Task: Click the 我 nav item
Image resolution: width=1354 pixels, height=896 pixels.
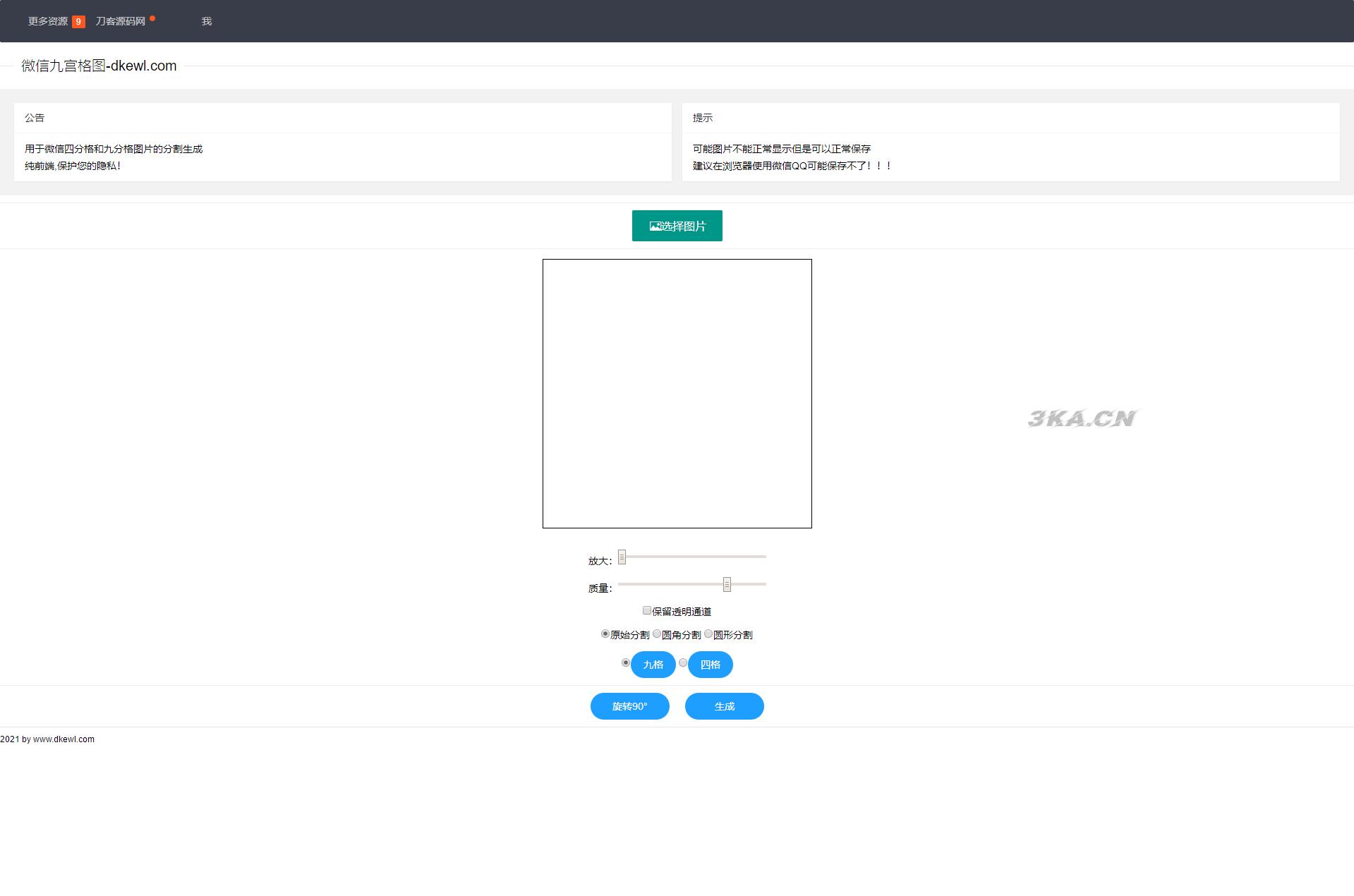Action: (207, 21)
